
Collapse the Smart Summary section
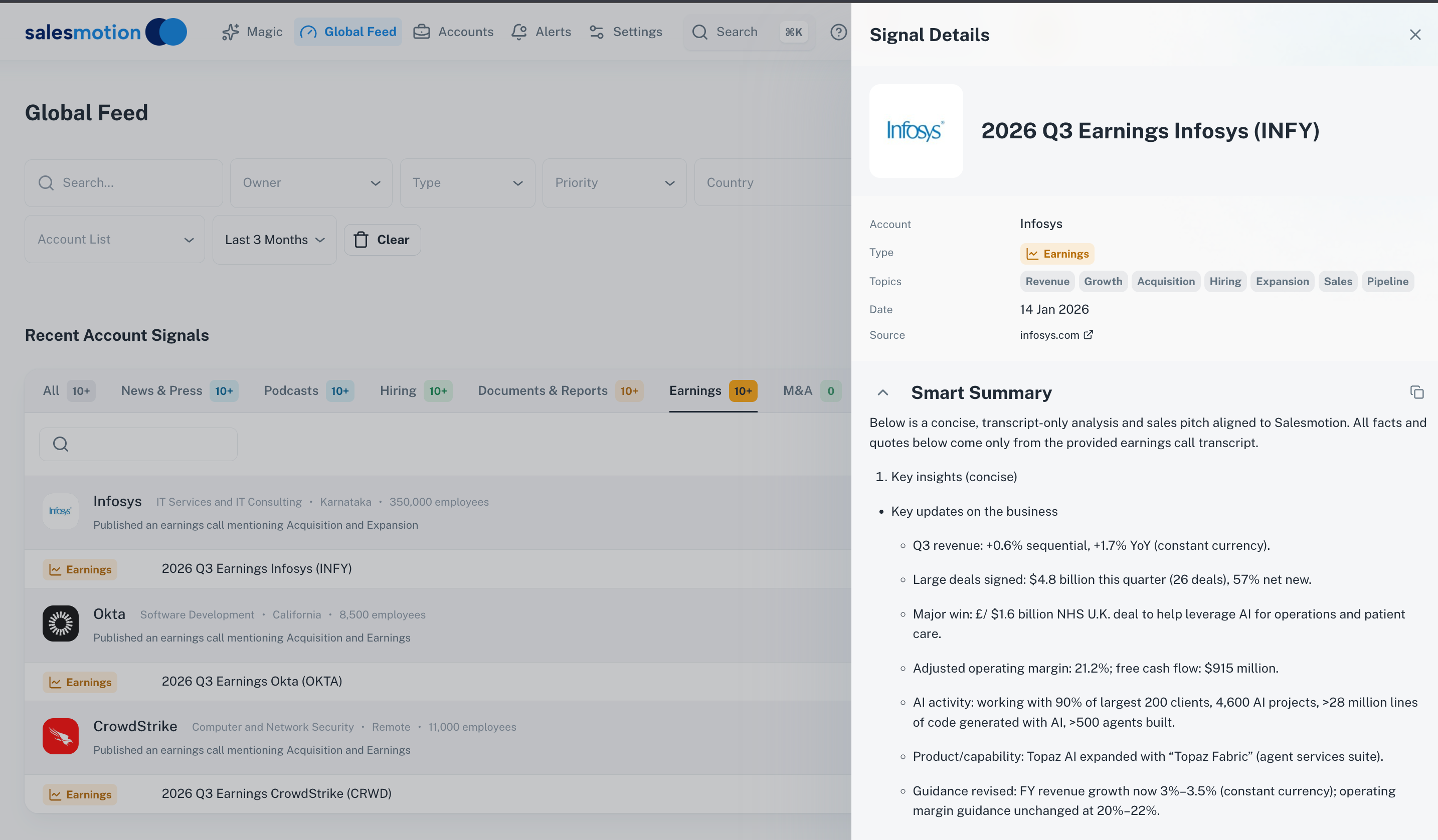coord(883,392)
